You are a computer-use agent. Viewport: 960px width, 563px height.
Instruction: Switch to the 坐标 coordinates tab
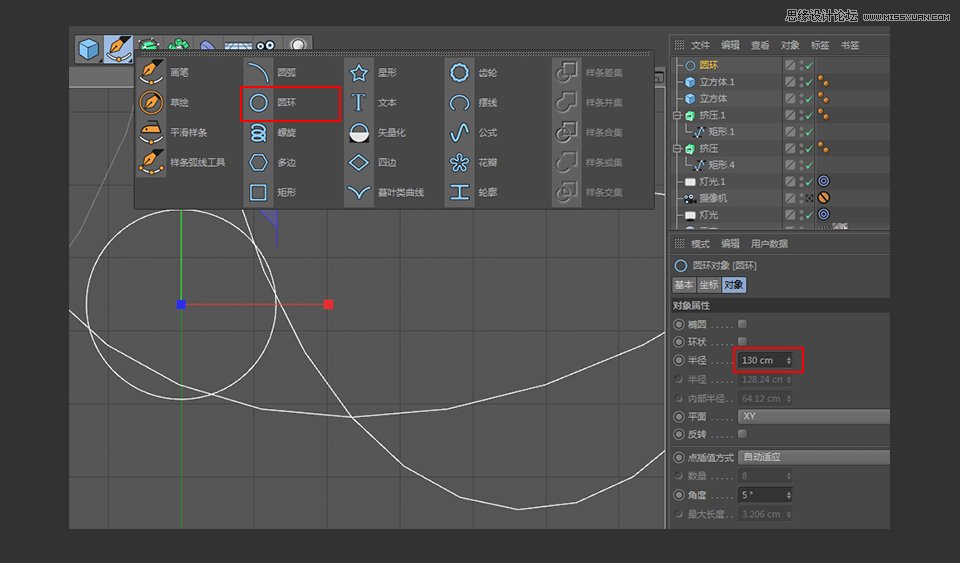[708, 285]
